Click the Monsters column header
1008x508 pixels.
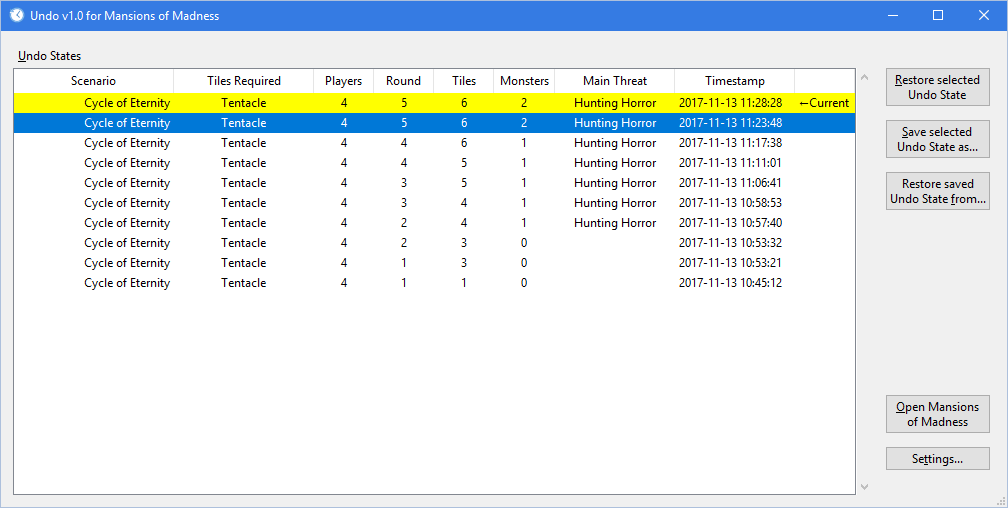[x=524, y=81]
